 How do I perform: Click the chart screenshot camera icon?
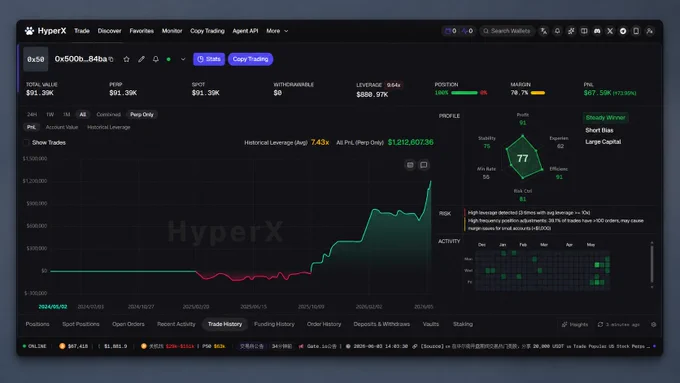click(410, 164)
